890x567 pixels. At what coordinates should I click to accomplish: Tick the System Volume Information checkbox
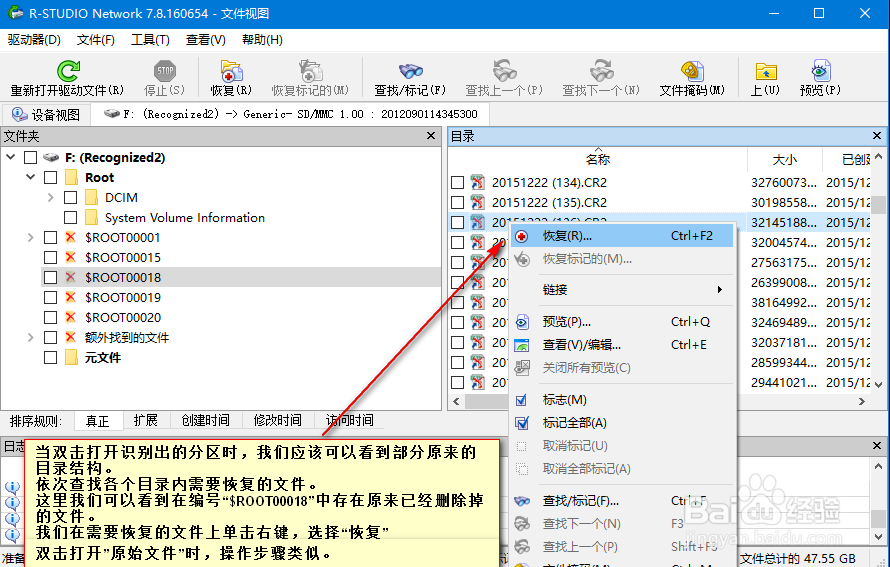coord(70,217)
